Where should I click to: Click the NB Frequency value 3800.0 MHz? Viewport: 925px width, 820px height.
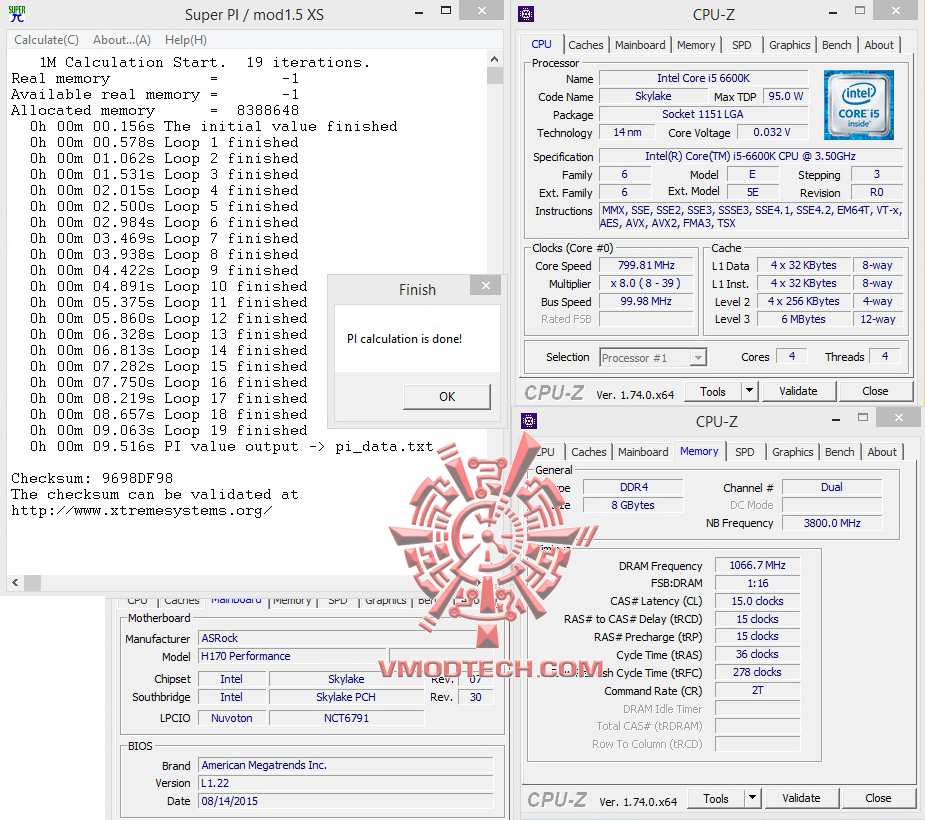(832, 523)
